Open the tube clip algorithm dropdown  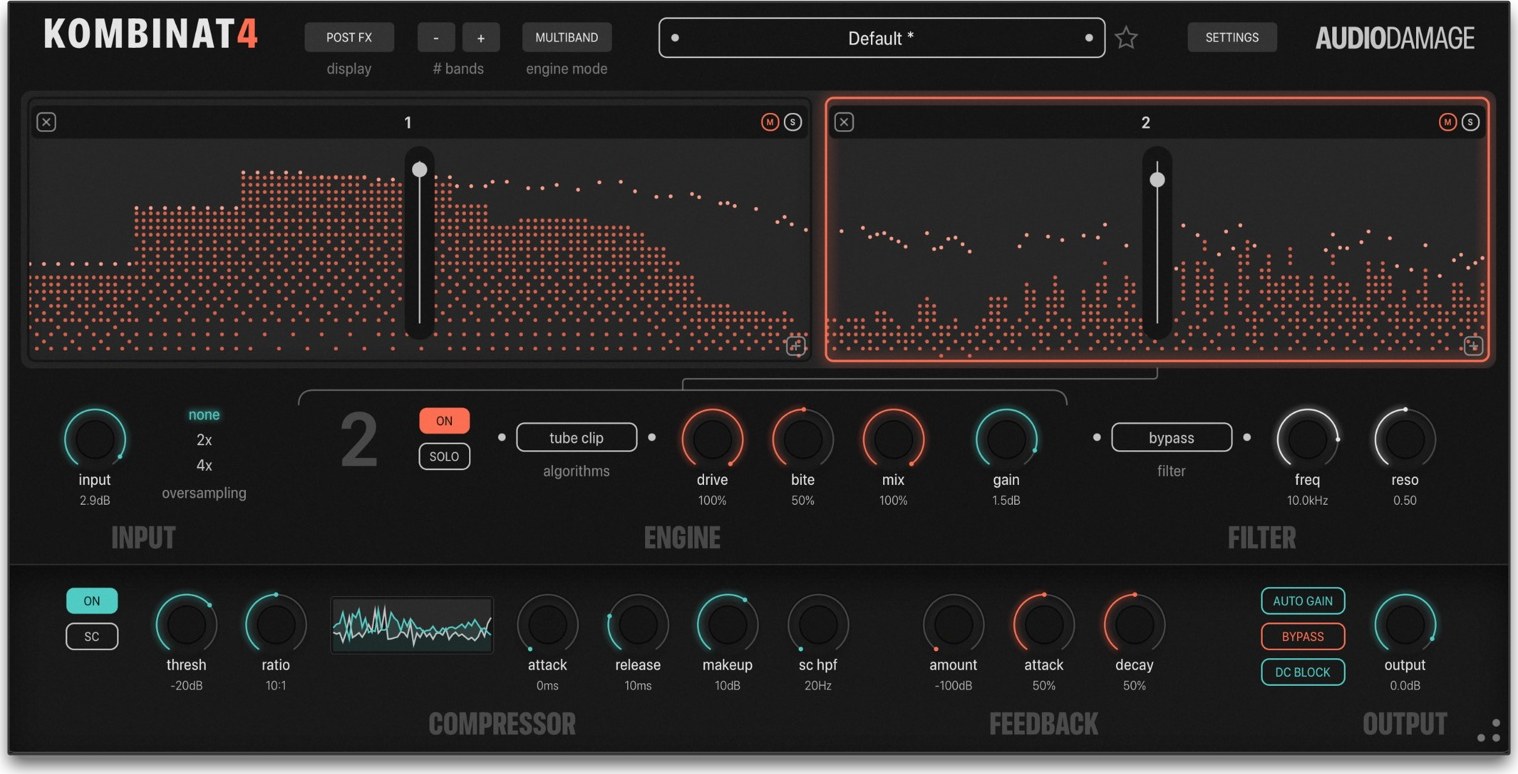coord(577,438)
